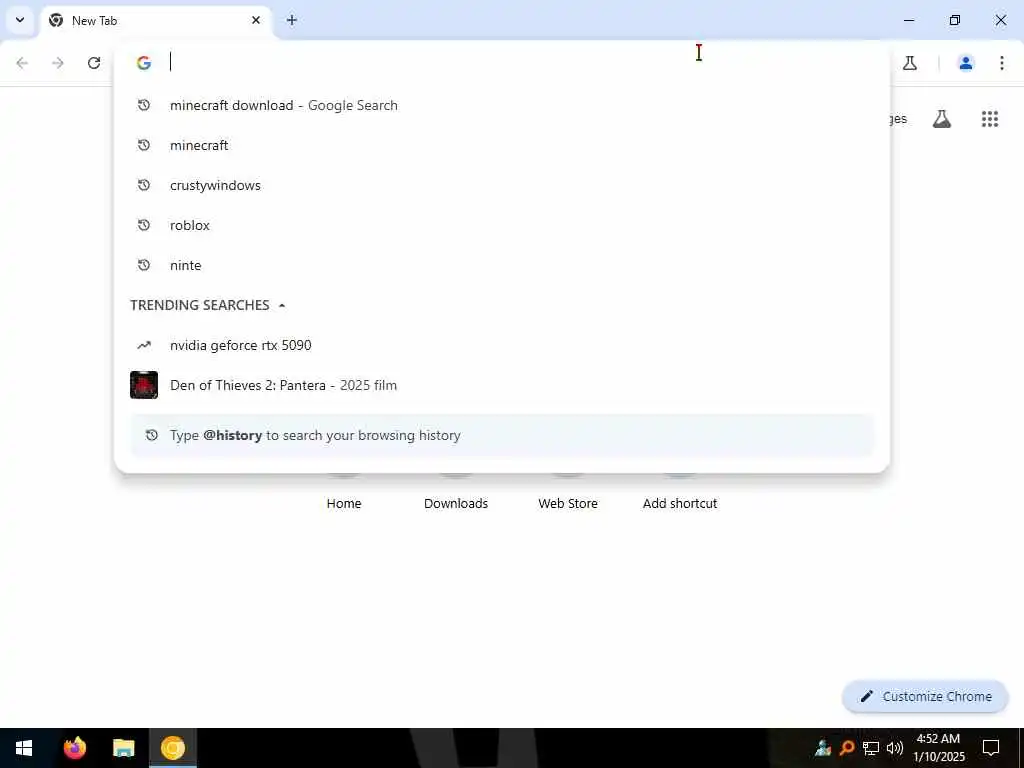Screen dimensions: 1024x768
Task: Select the New Tab tab
Action: tap(157, 21)
